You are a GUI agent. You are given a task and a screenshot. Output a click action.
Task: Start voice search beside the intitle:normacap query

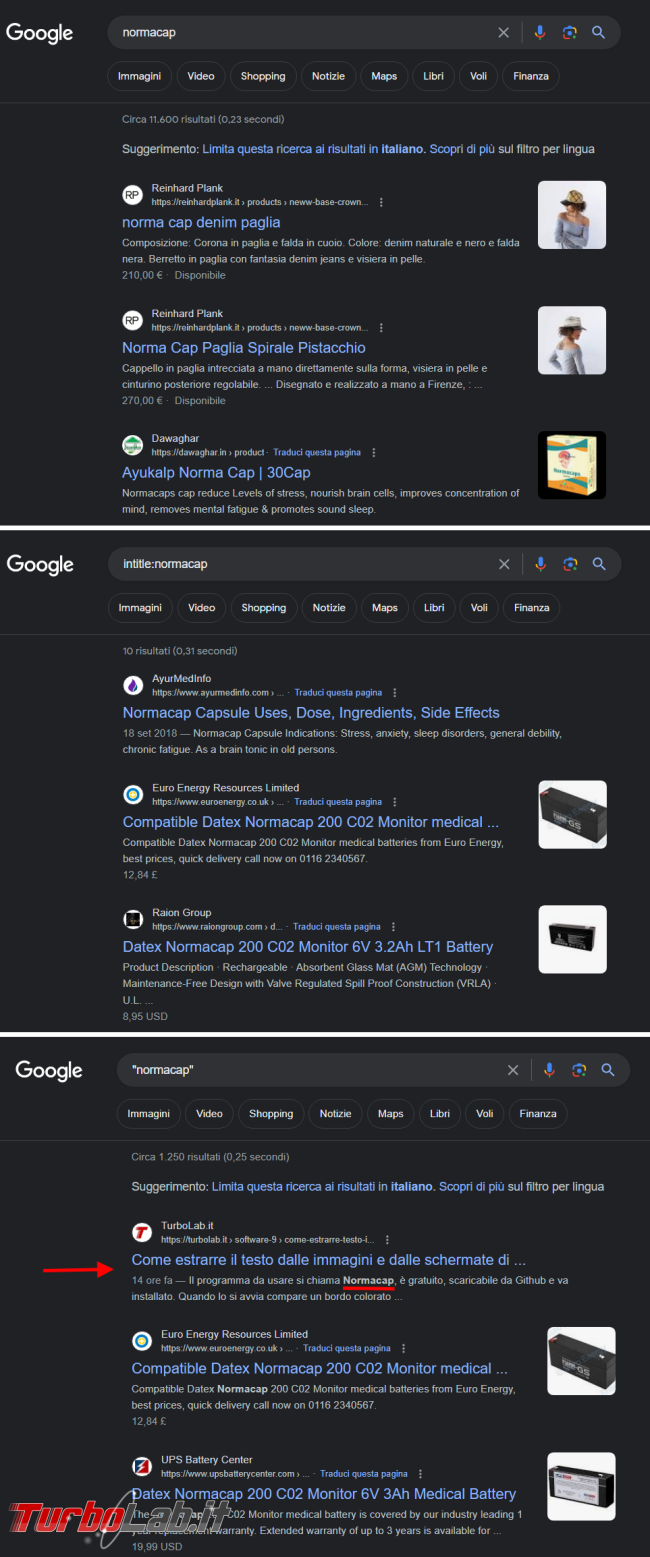coord(541,564)
